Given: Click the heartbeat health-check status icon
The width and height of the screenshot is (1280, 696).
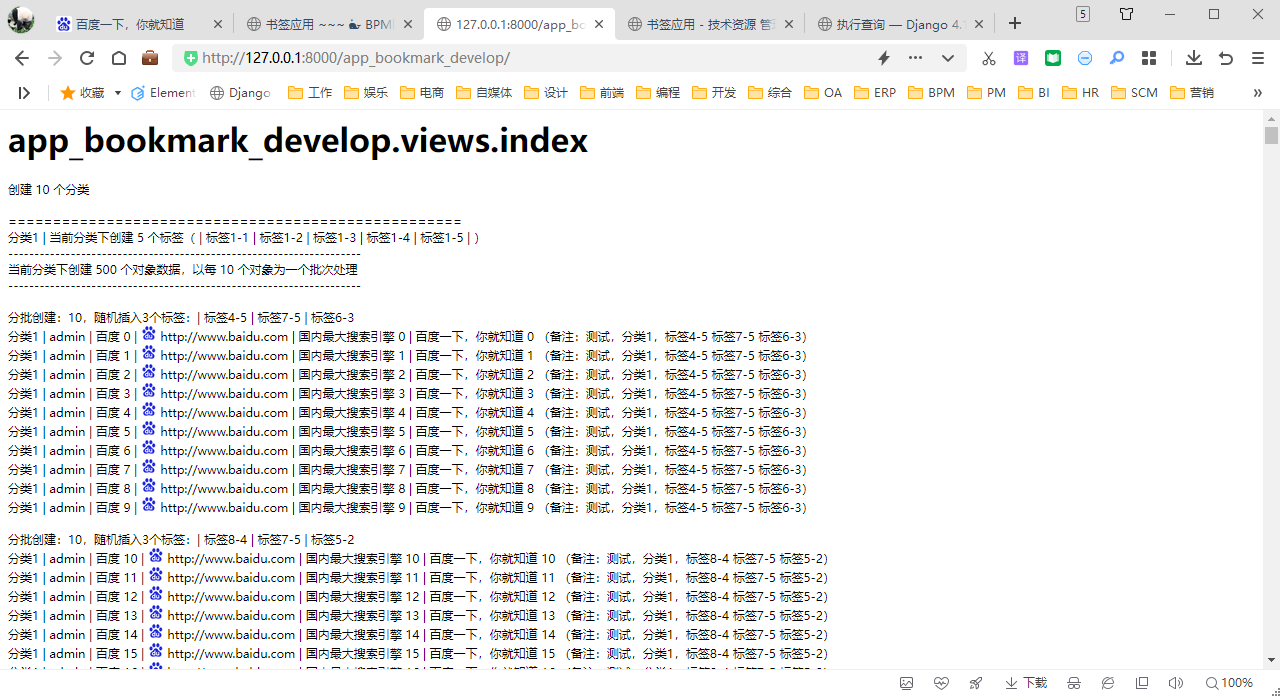Looking at the screenshot, I should coord(941,683).
